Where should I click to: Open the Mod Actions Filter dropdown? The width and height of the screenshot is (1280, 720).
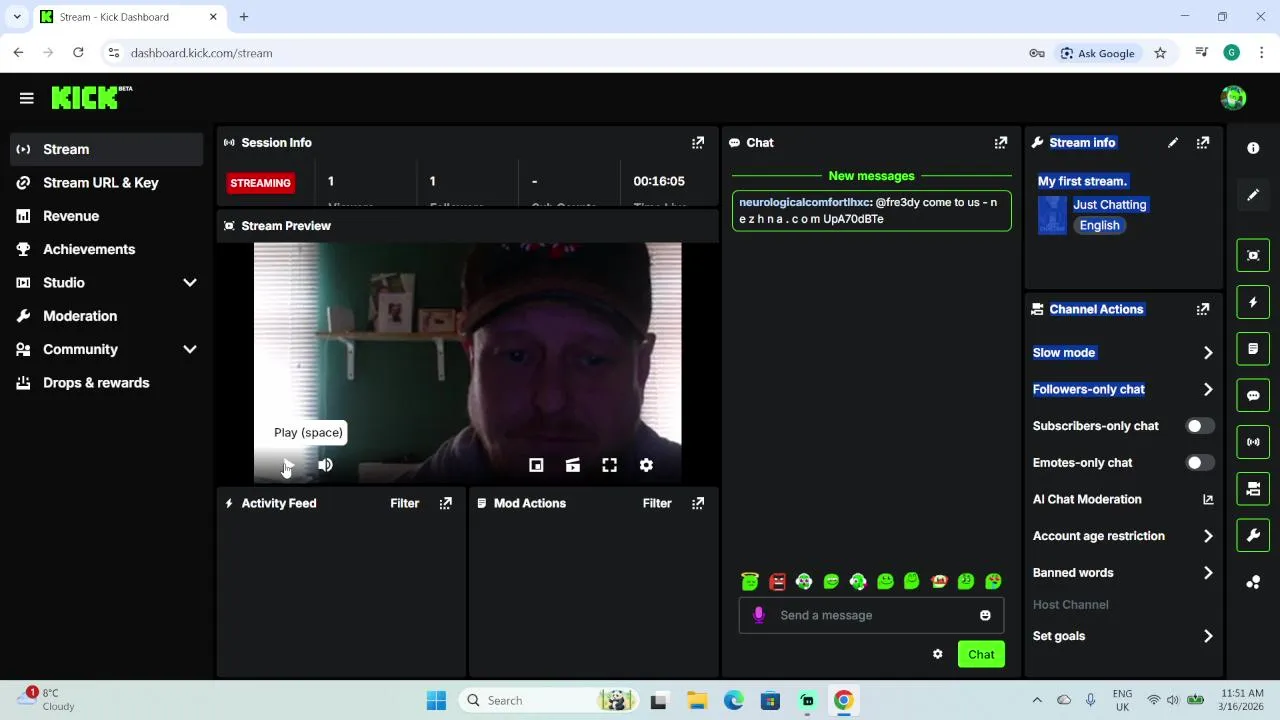657,504
